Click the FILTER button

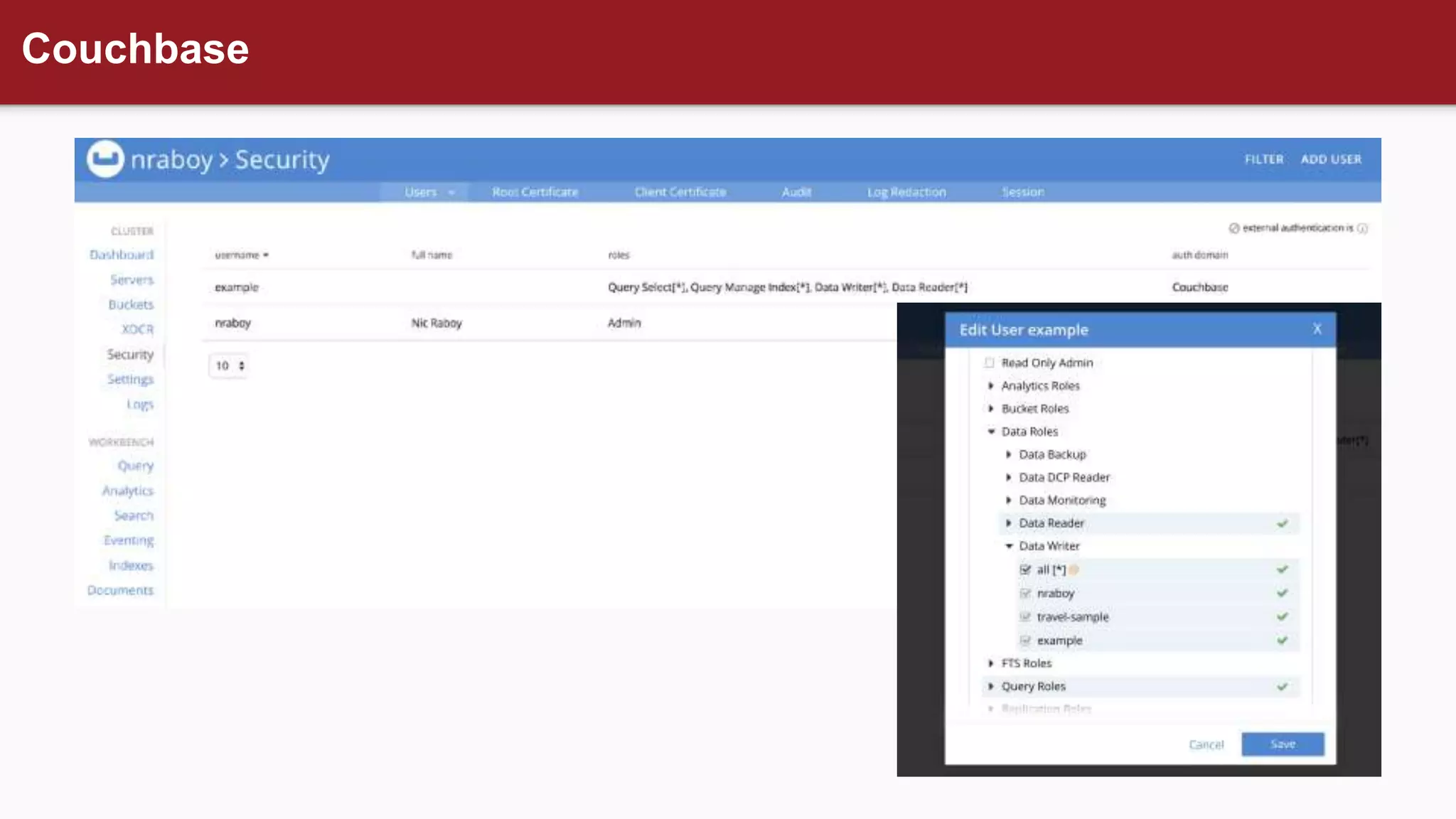tap(1264, 159)
